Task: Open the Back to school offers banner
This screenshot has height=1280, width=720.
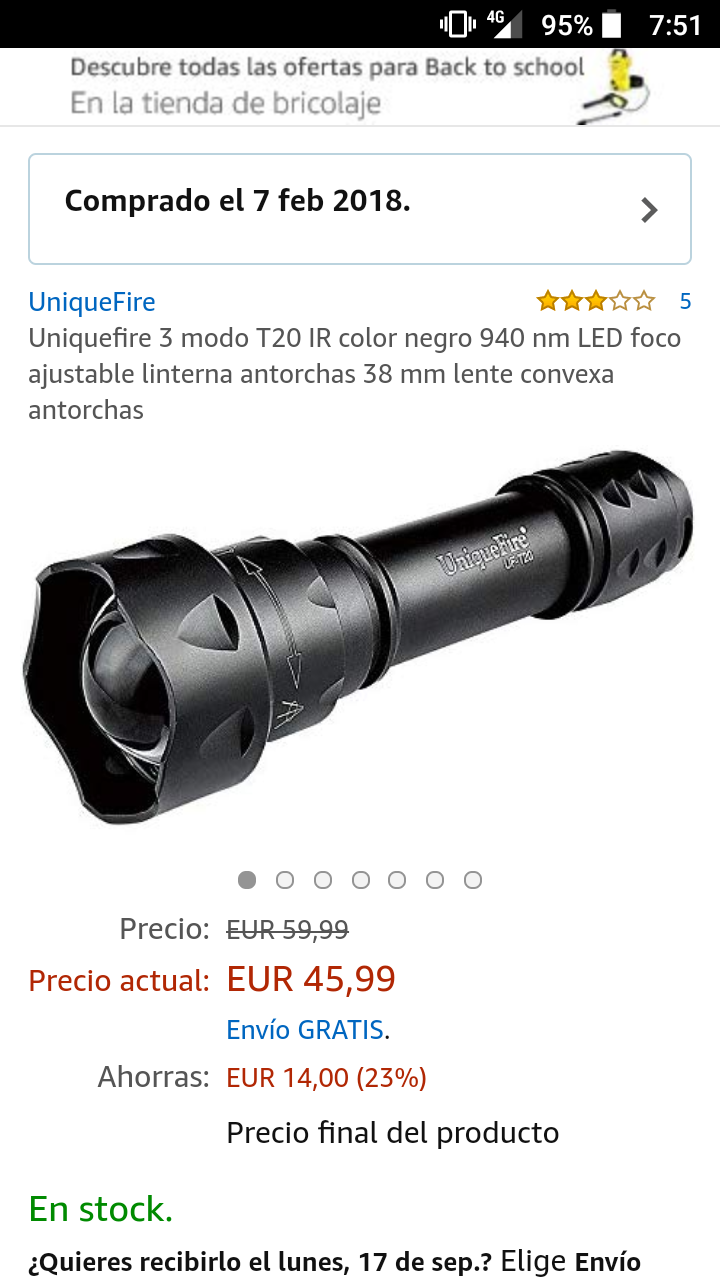Action: (360, 87)
